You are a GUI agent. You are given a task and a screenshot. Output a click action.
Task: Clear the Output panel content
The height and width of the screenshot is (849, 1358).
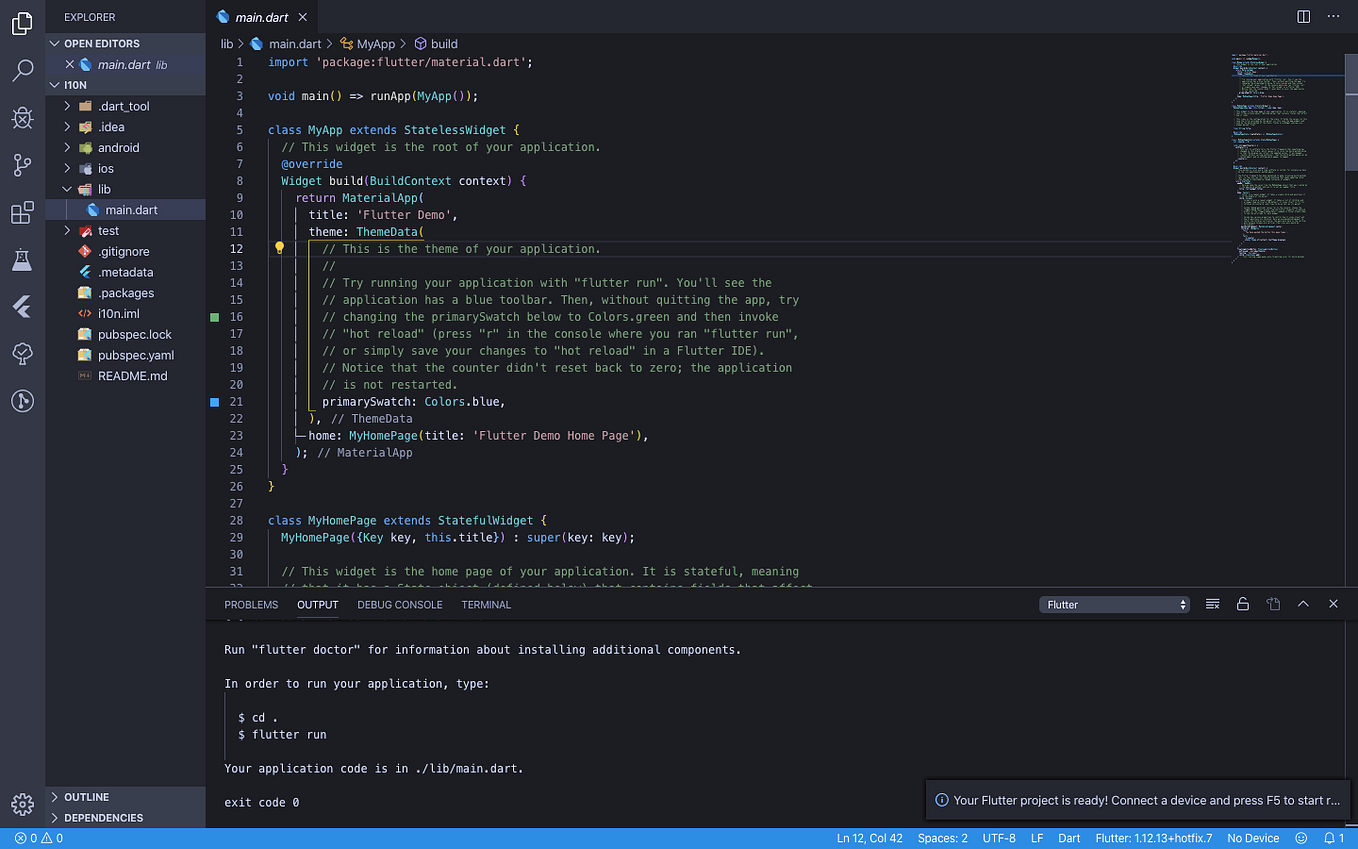[x=1212, y=604]
